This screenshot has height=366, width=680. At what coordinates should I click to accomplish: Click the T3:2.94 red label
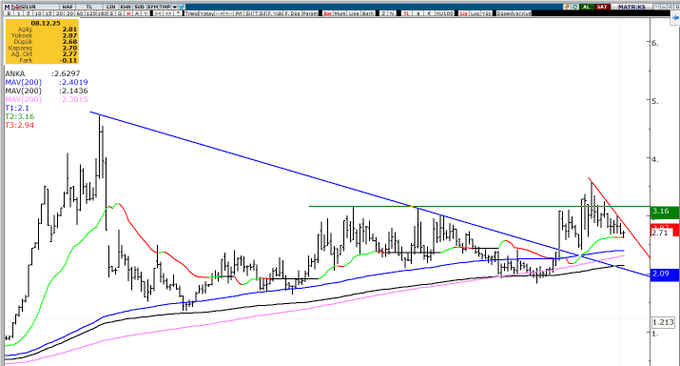[x=20, y=125]
